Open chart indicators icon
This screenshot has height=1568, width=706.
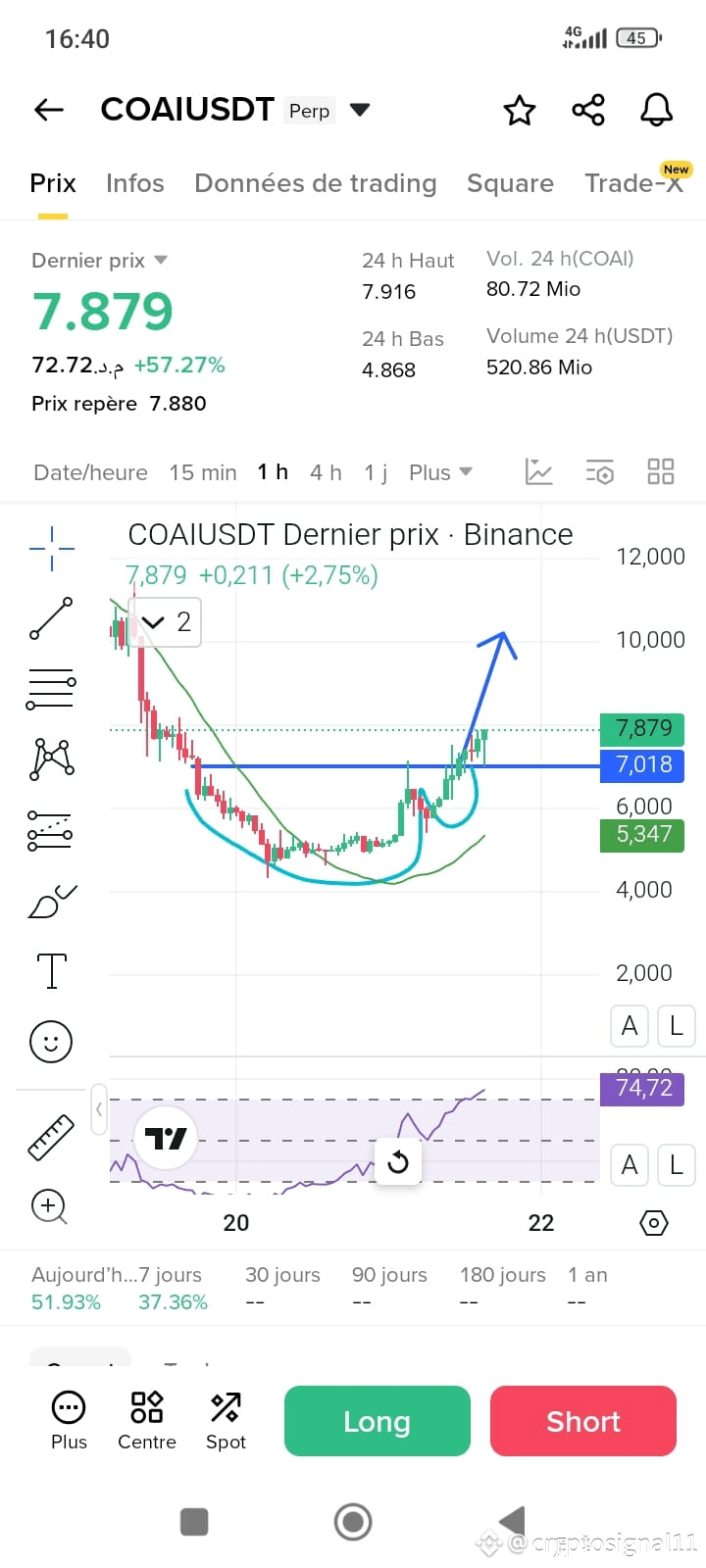coord(539,472)
